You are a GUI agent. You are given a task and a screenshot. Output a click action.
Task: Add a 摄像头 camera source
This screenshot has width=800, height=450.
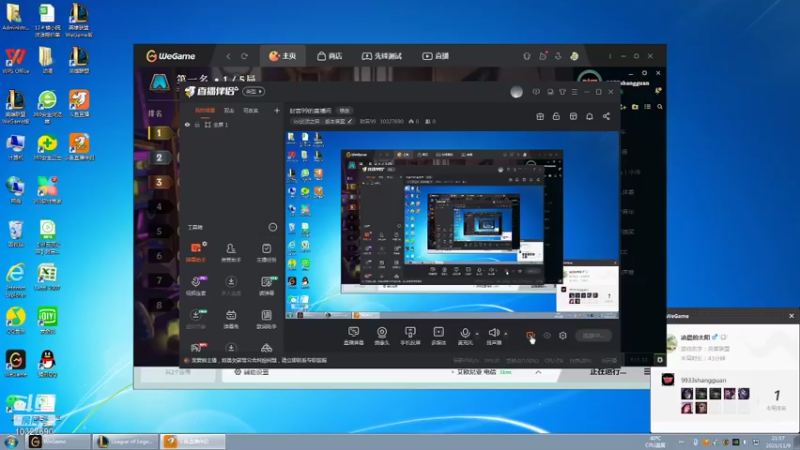point(382,336)
